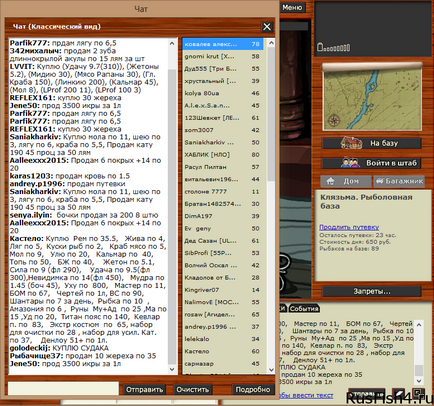
Task: Click the people icon on Войти в штаб
Action: click(350, 163)
